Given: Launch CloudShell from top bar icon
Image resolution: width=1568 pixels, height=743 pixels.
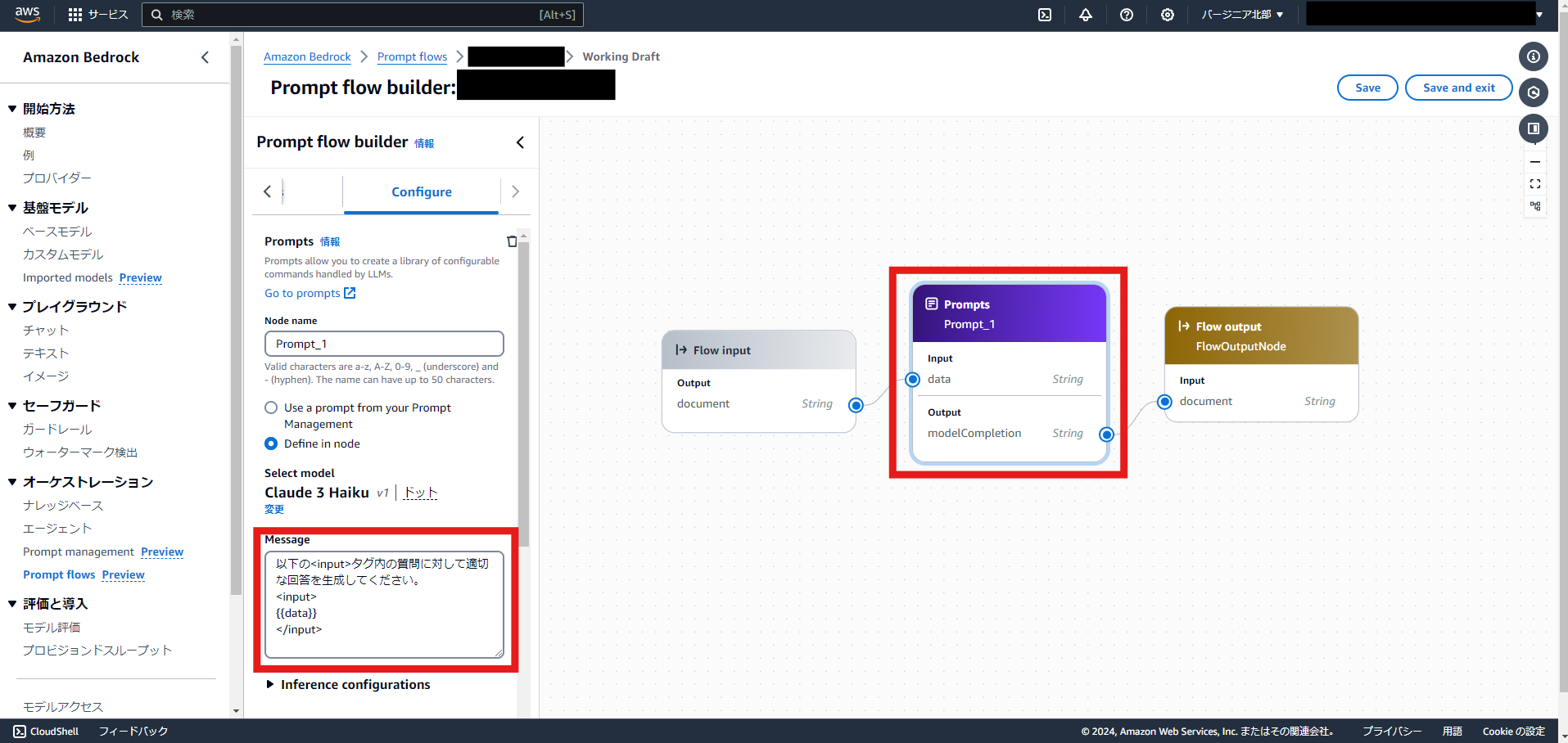Looking at the screenshot, I should (1045, 15).
